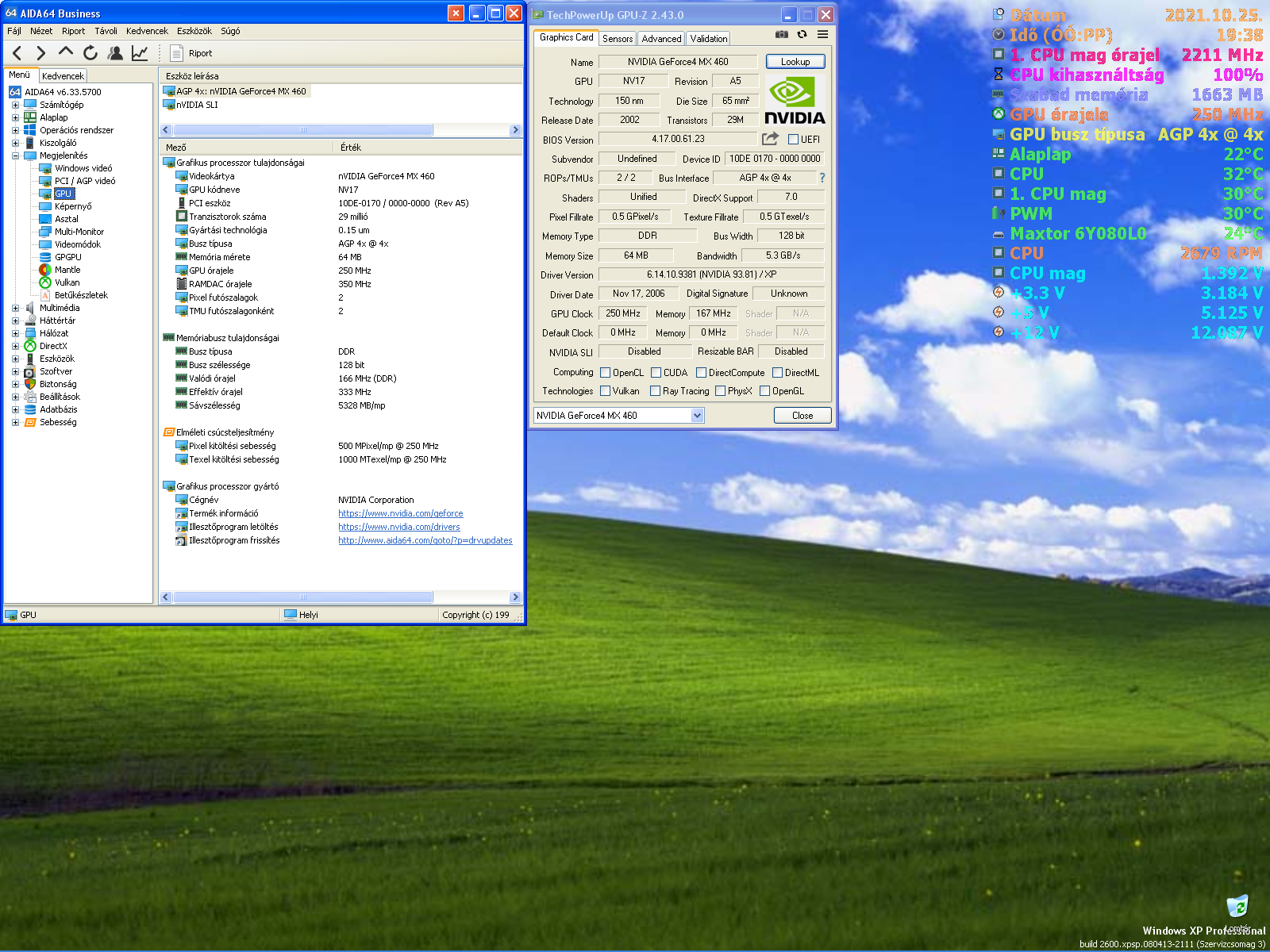Select PCI / AGP videó tree item
This screenshot has width=1270, height=952.
[85, 181]
